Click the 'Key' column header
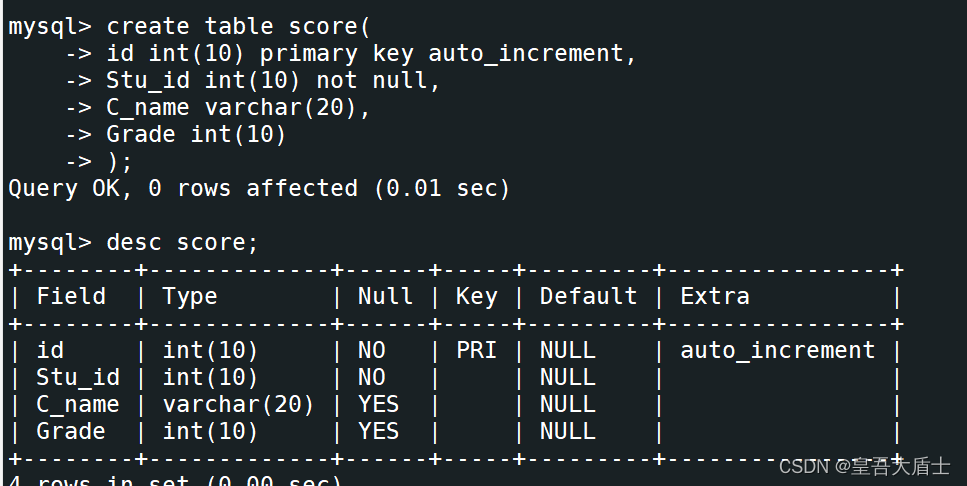Image resolution: width=967 pixels, height=486 pixels. [x=476, y=297]
